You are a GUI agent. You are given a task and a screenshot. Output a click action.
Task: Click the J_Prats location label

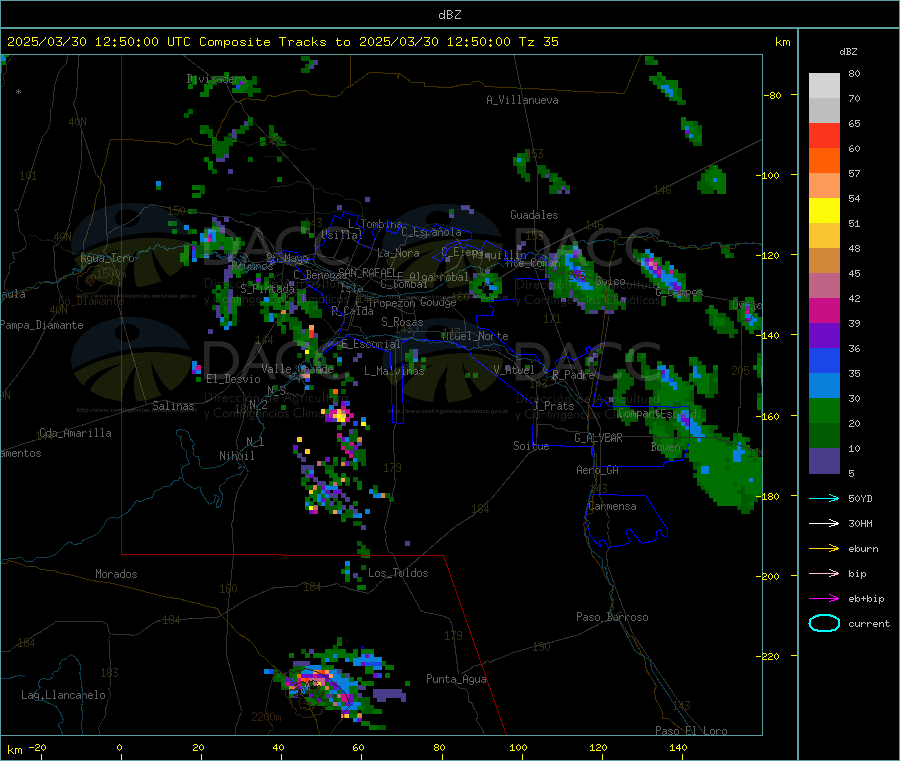click(553, 406)
